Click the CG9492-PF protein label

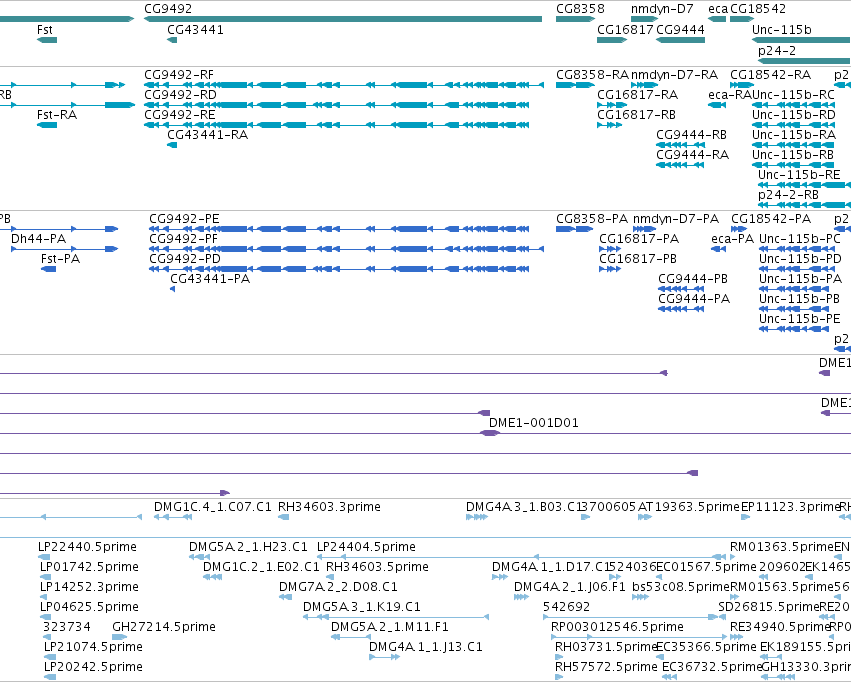pos(183,239)
